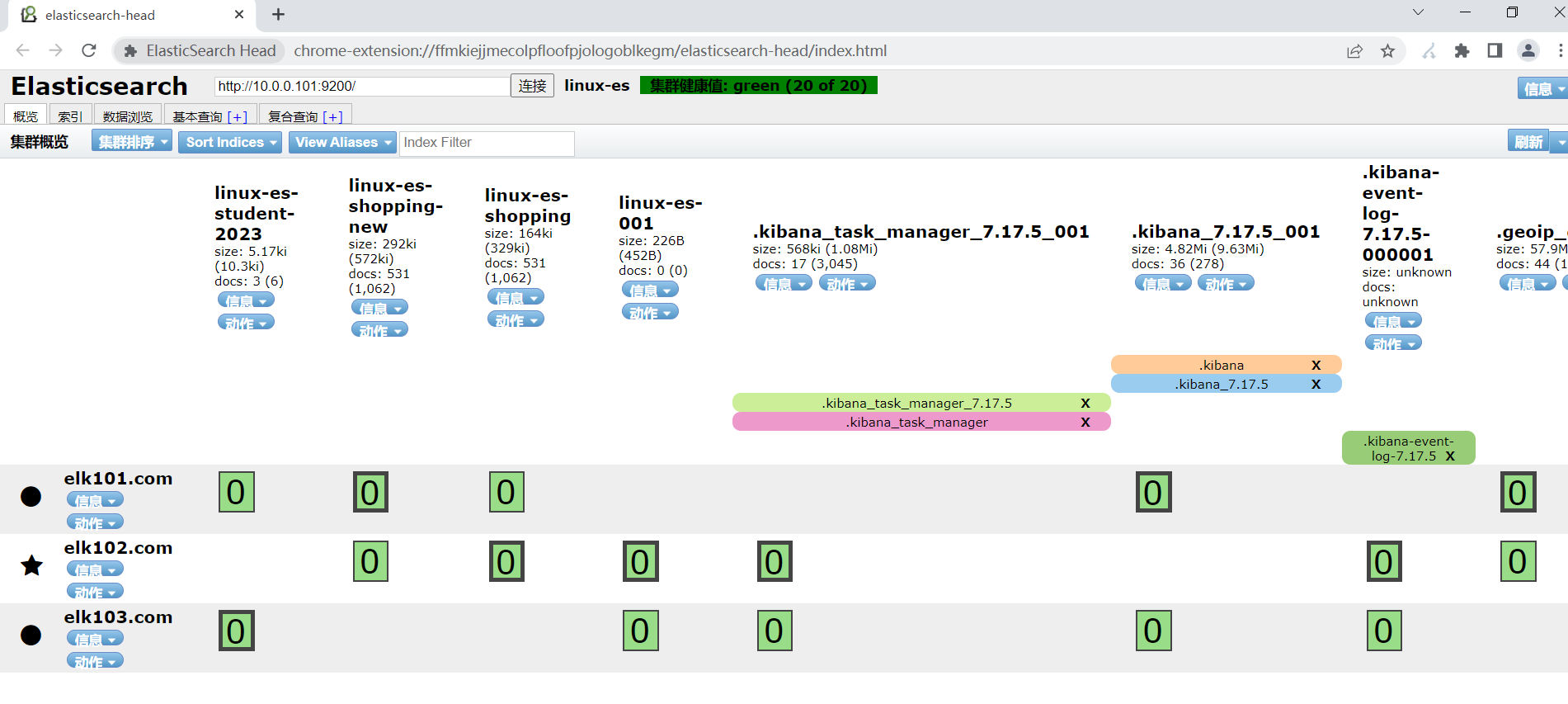The image size is (1568, 704).
Task: Open the browser side panel
Action: pyautogui.click(x=1495, y=51)
